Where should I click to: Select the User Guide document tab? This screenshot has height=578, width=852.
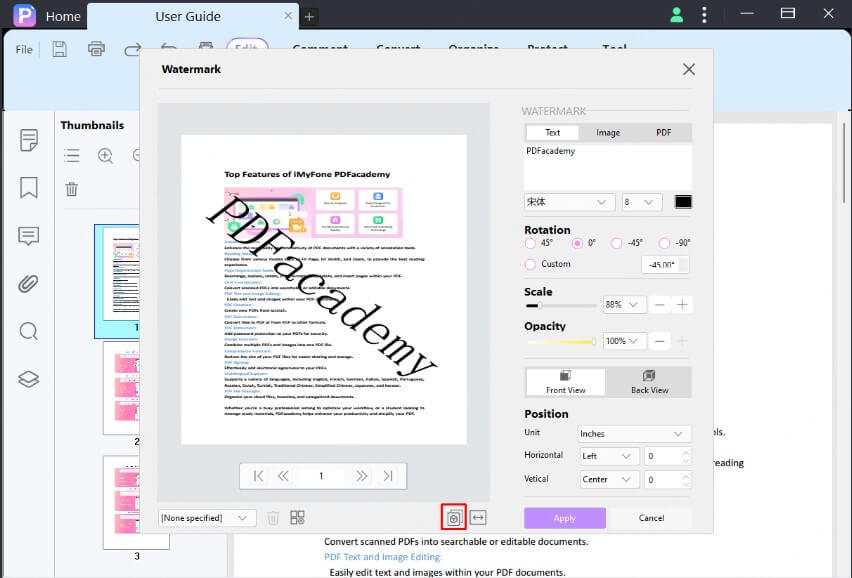coord(187,17)
